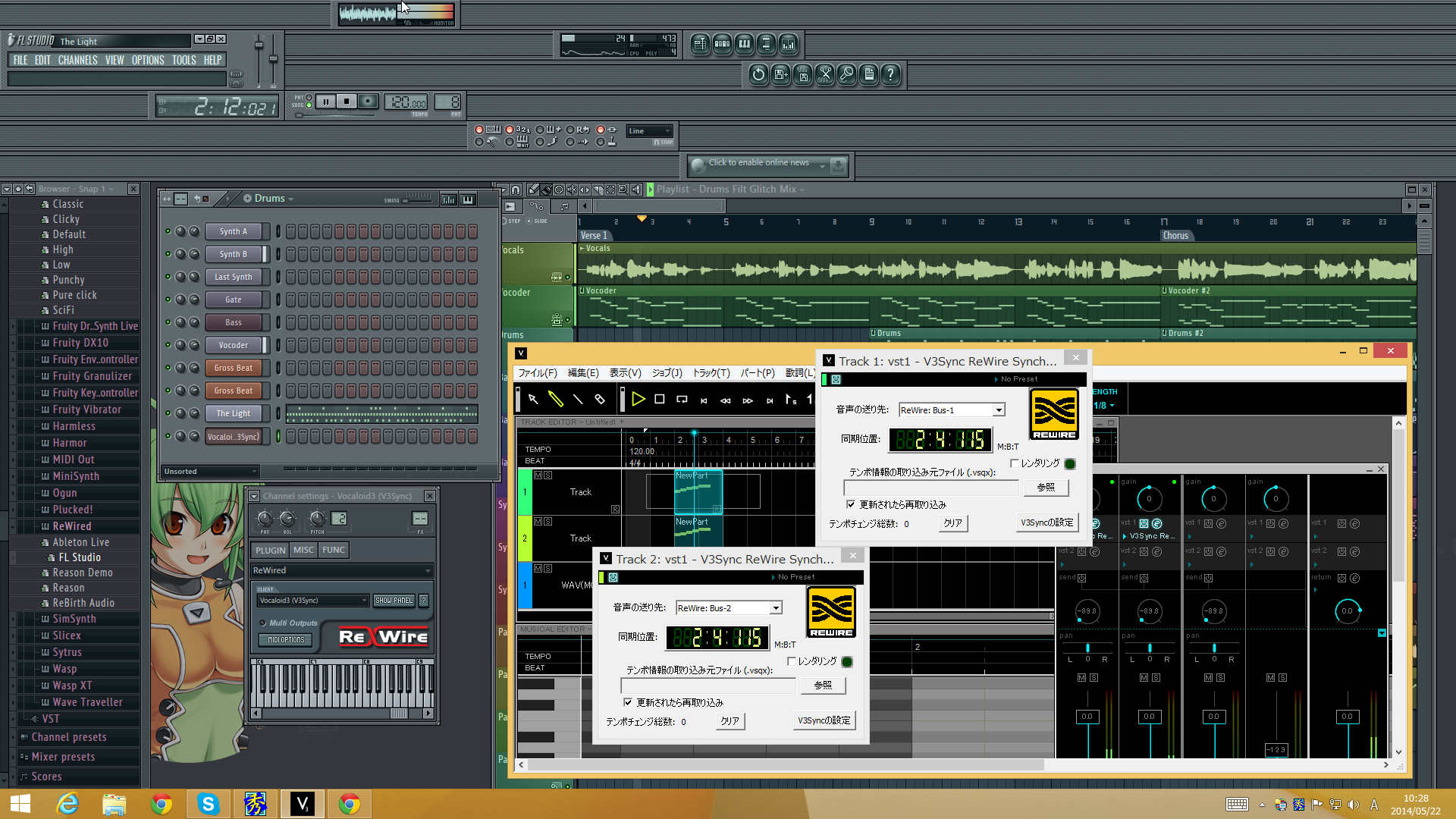Viewport: 1456px width, 819px height.
Task: Click the one-click recording microphone button
Action: coord(846,74)
